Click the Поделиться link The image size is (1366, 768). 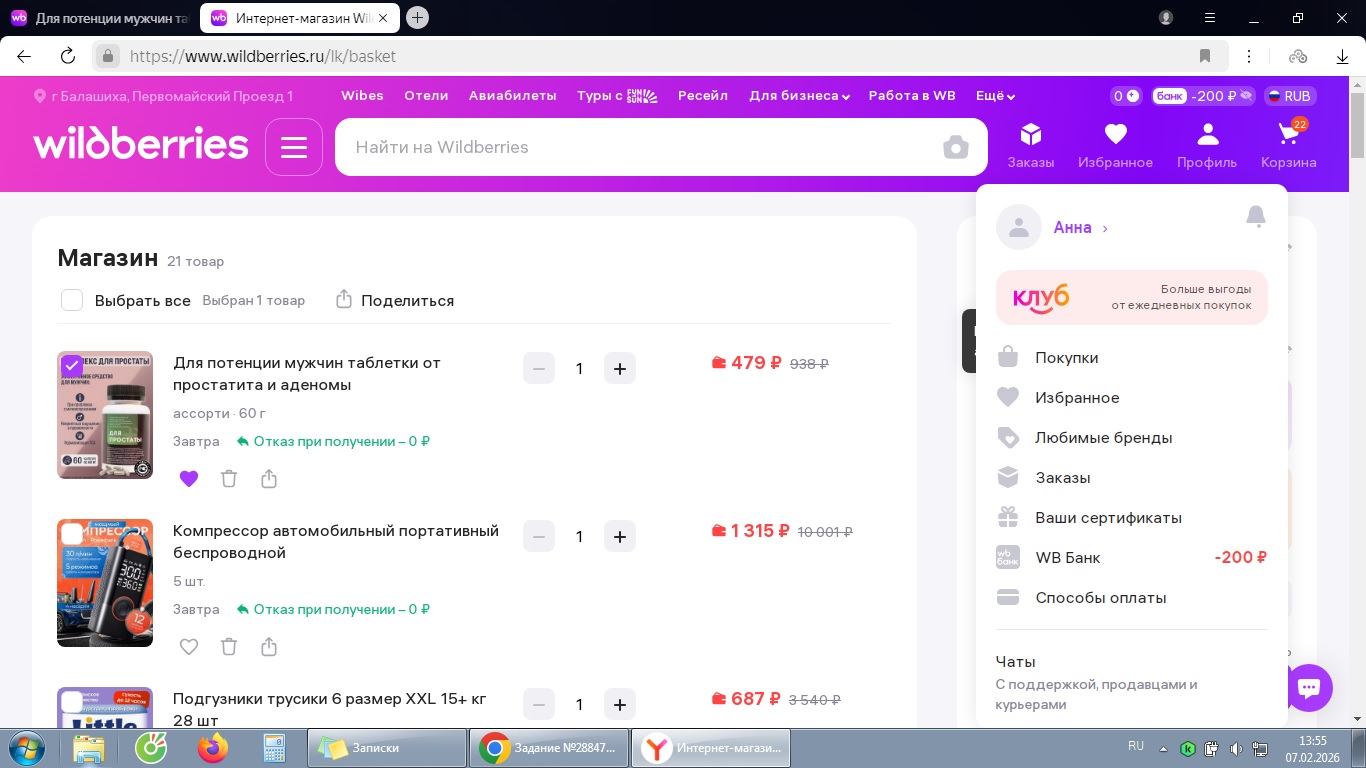click(395, 300)
